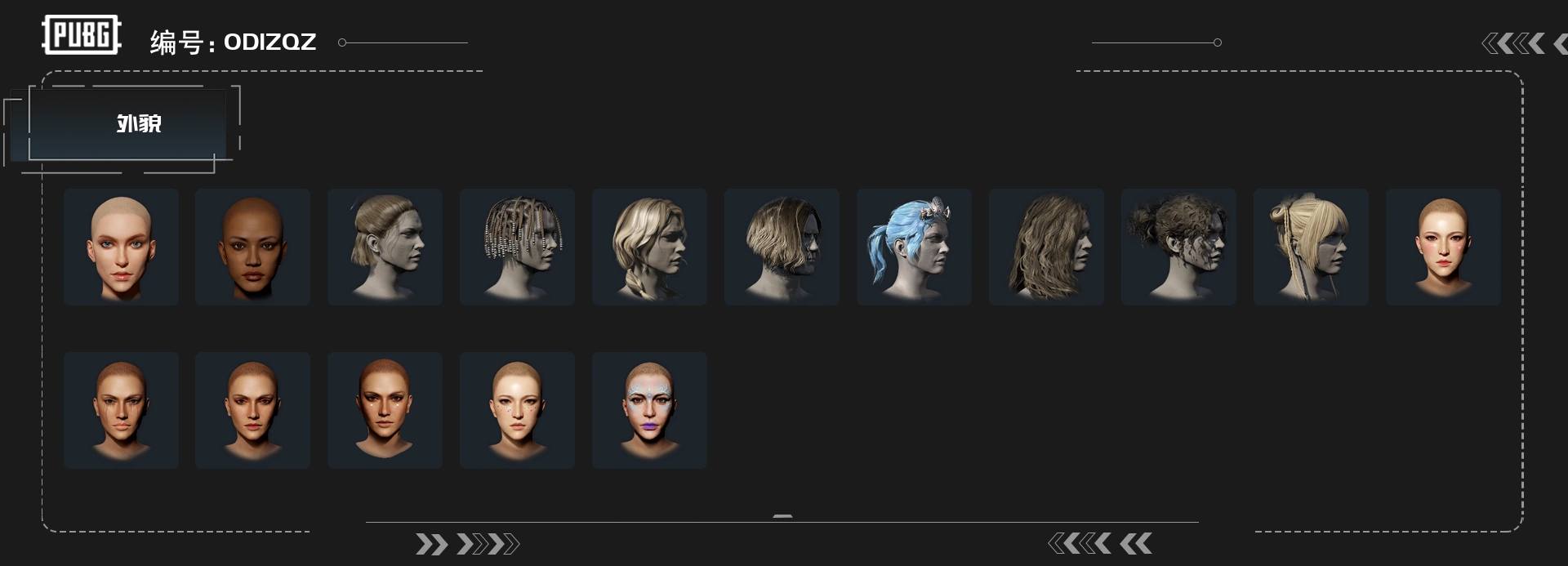This screenshot has width=1568, height=566.
Task: Choose the wavy blonde side-braid hairstyle
Action: pos(650,247)
